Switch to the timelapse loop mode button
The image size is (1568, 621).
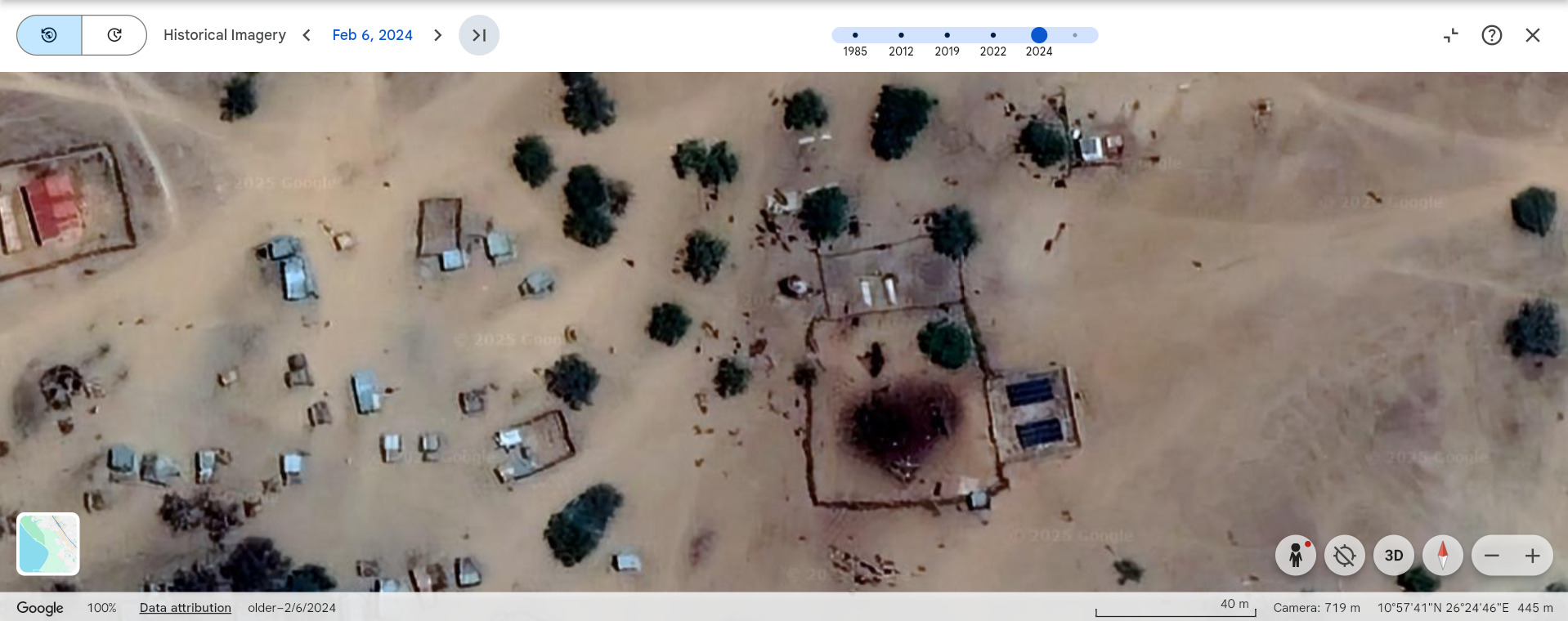tap(114, 35)
